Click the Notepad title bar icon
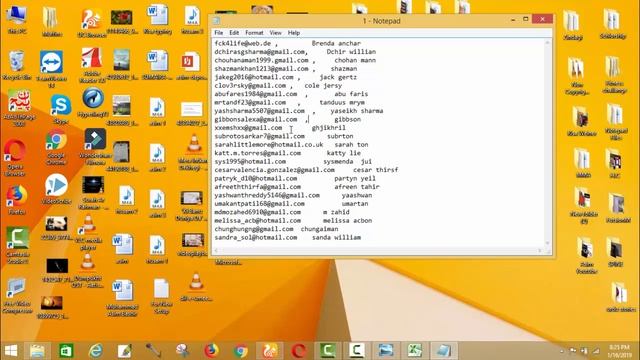This screenshot has width=640, height=360. click(x=217, y=21)
